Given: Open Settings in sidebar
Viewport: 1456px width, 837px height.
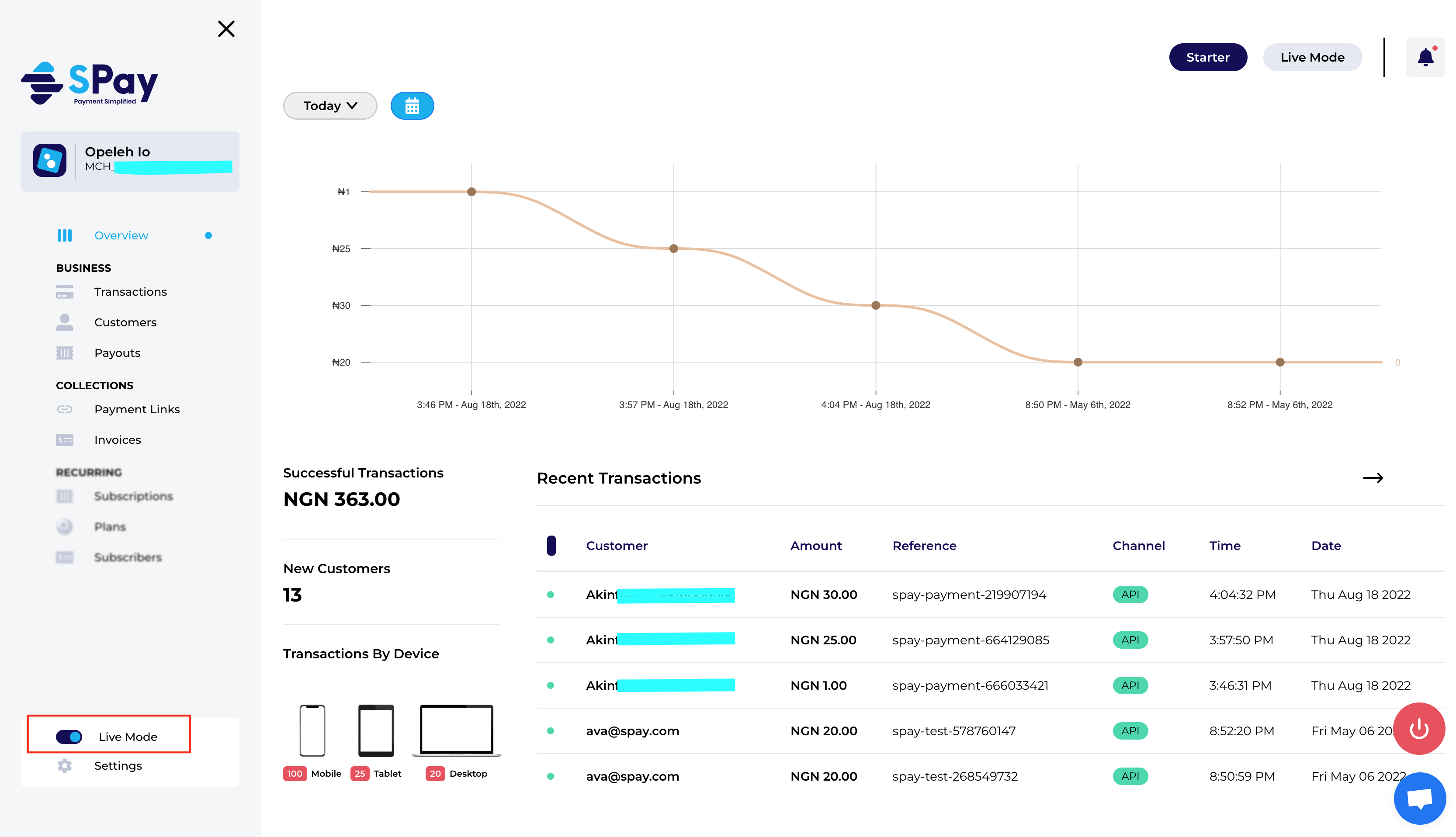Looking at the screenshot, I should pos(118,766).
